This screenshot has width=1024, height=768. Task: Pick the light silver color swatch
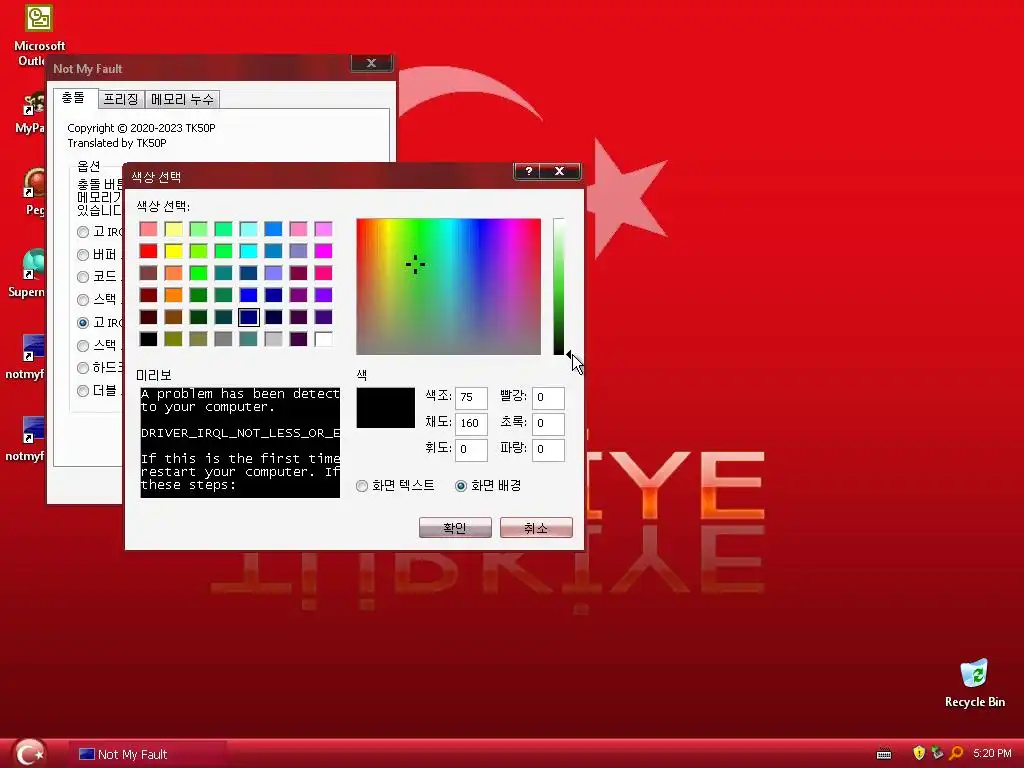point(274,339)
